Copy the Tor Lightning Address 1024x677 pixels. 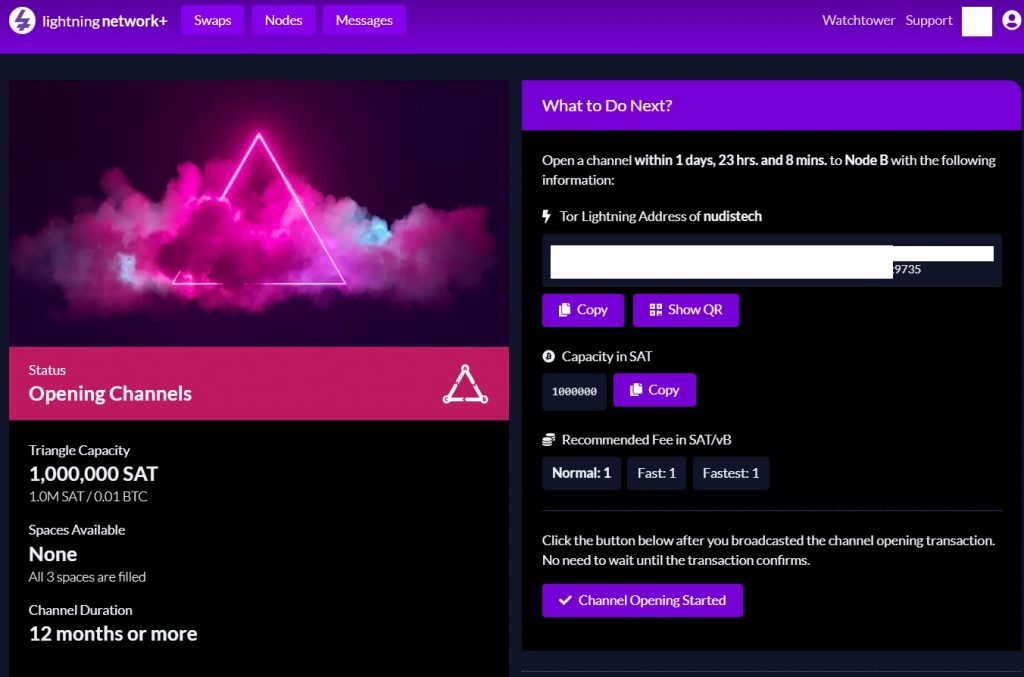click(x=582, y=310)
